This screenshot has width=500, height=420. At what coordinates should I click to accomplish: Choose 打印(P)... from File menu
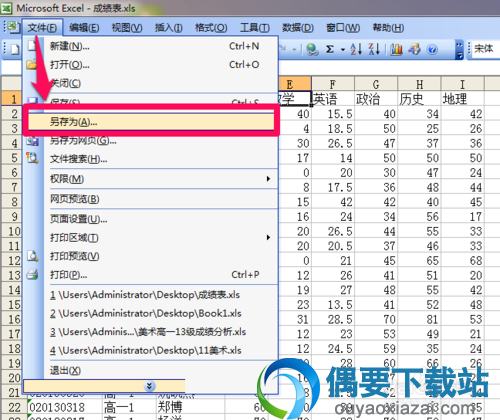tap(150, 275)
